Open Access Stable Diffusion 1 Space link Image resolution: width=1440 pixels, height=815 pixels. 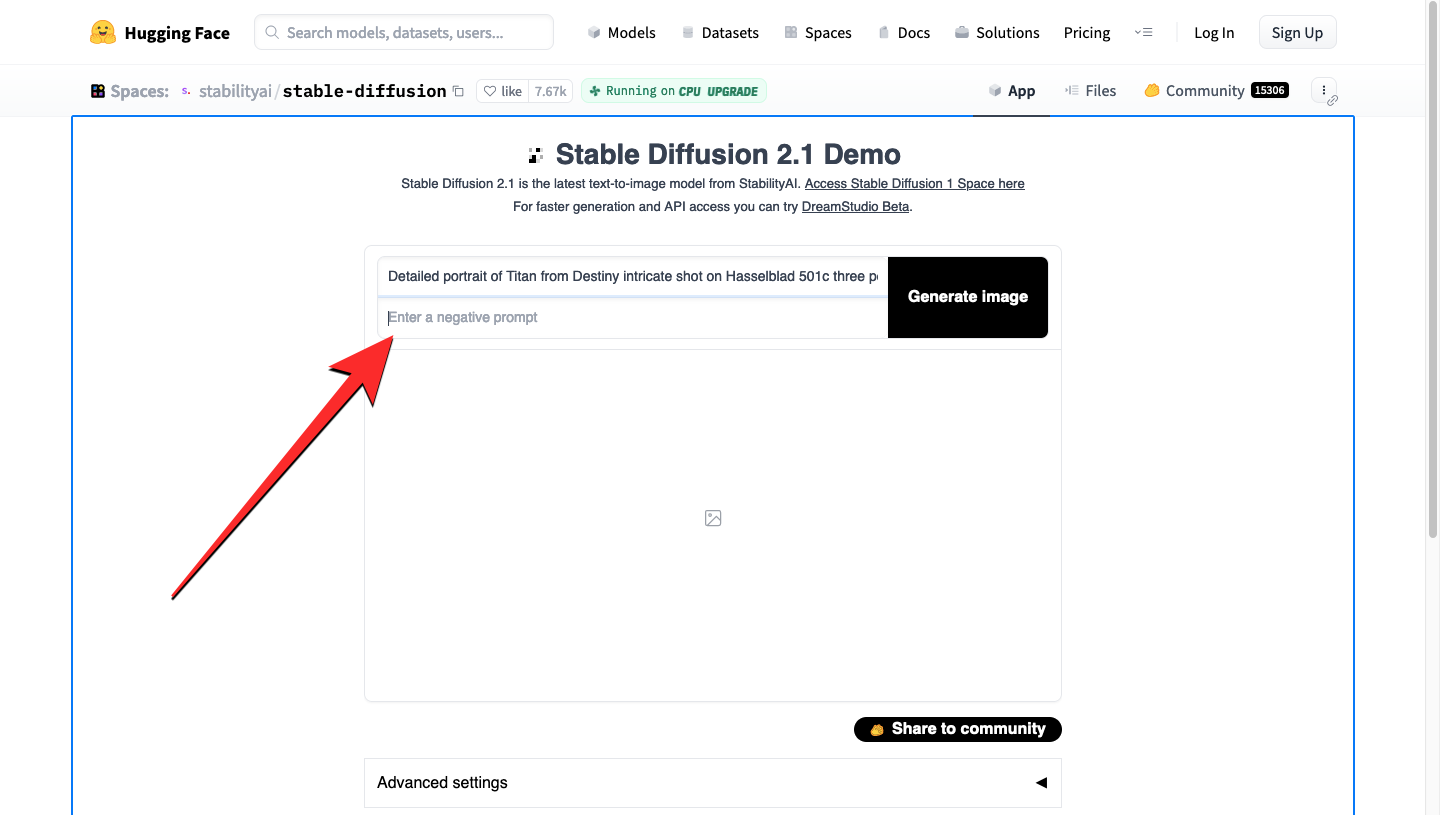click(914, 184)
